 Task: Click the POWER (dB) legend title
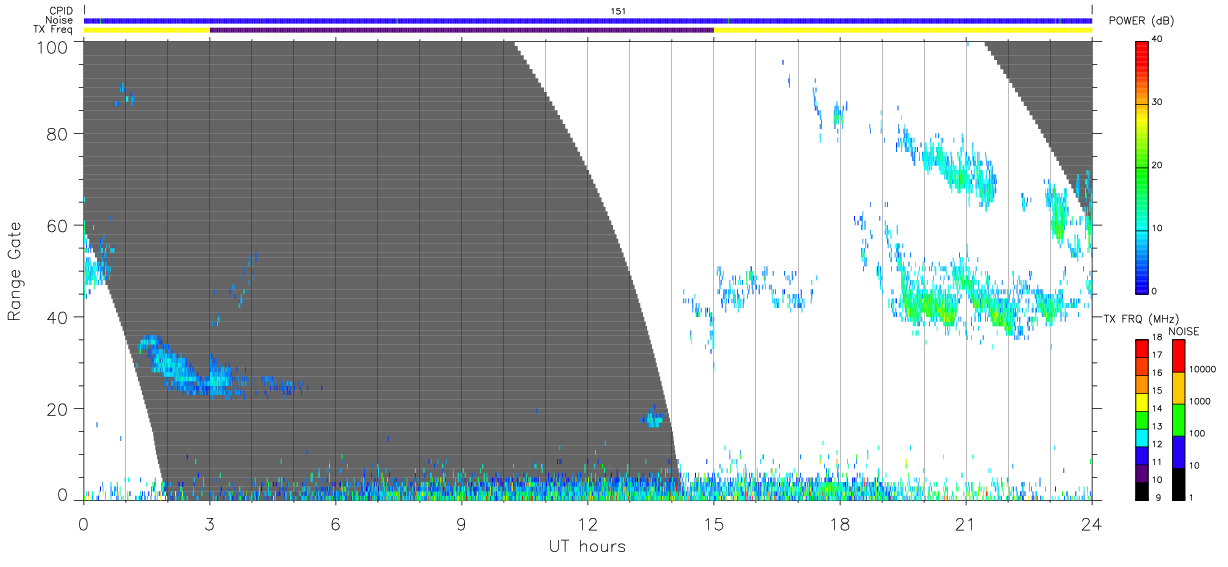tap(1142, 21)
